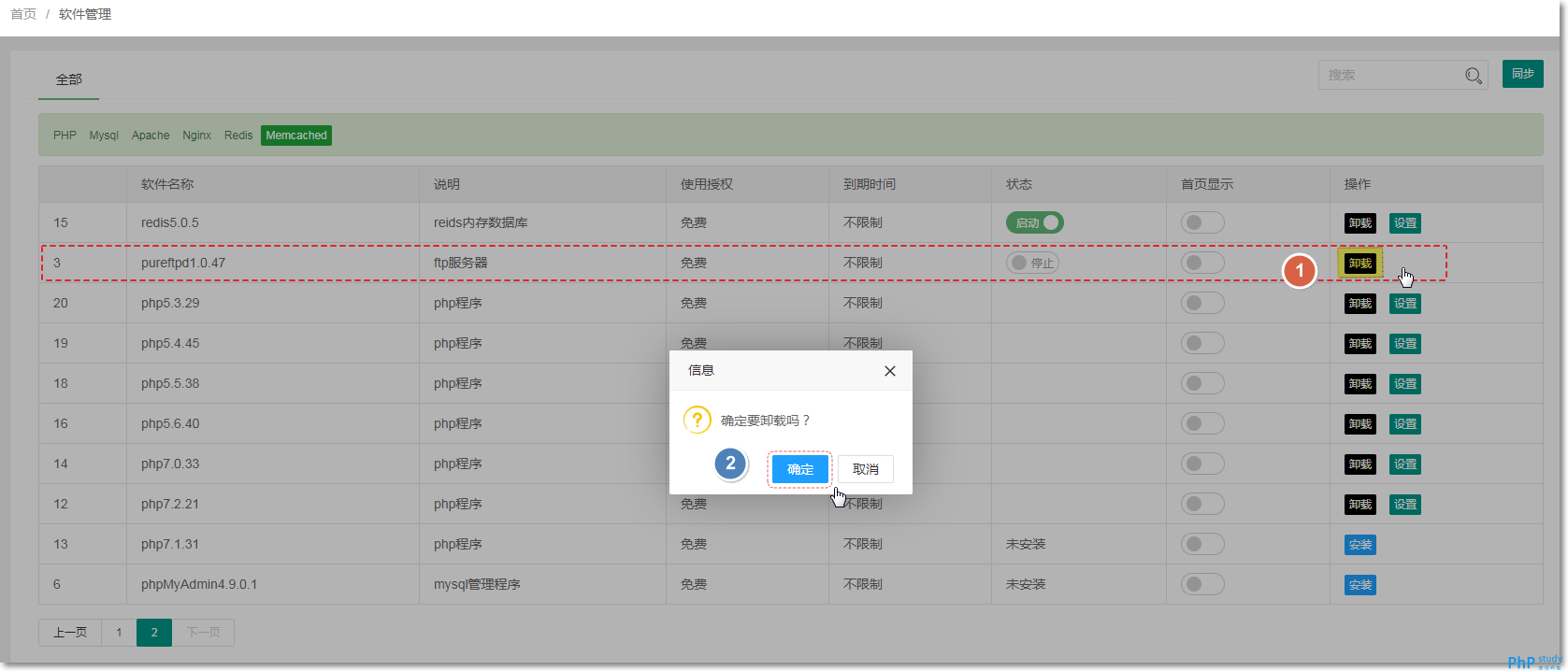Filter by Memcached category
This screenshot has height=671, width=1568.
pos(296,136)
